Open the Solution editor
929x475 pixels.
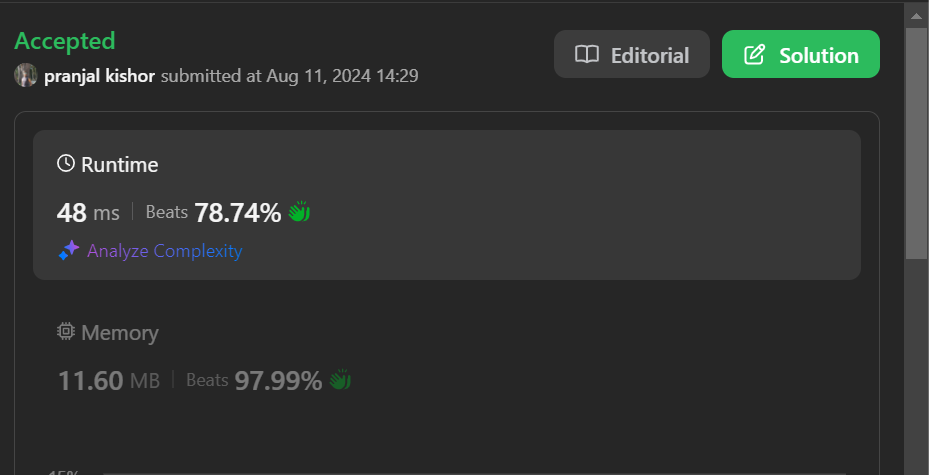[800, 55]
